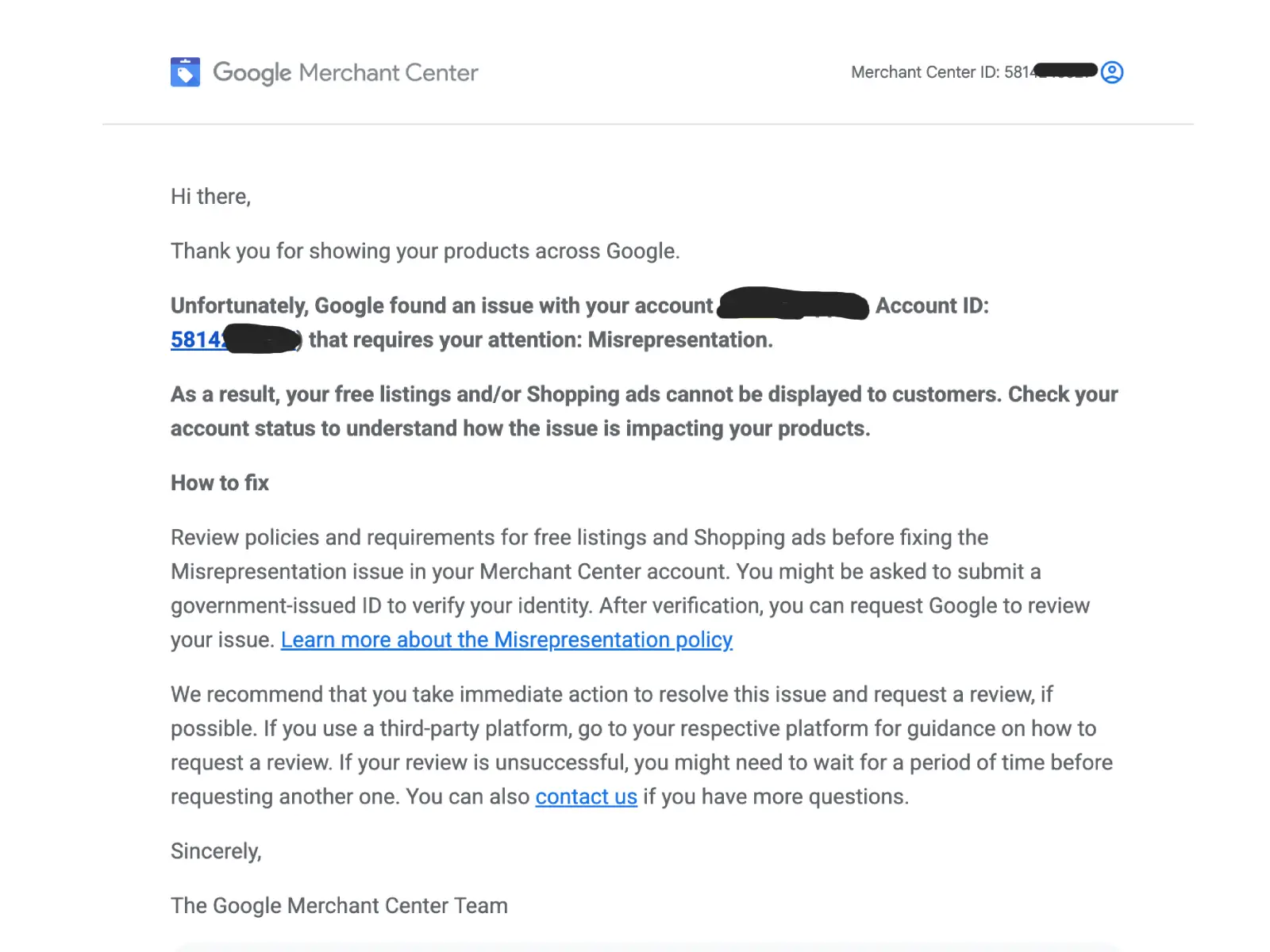This screenshot has height=952, width=1270.
Task: Click the Review policies and requirements paragraph
Action: (x=631, y=589)
